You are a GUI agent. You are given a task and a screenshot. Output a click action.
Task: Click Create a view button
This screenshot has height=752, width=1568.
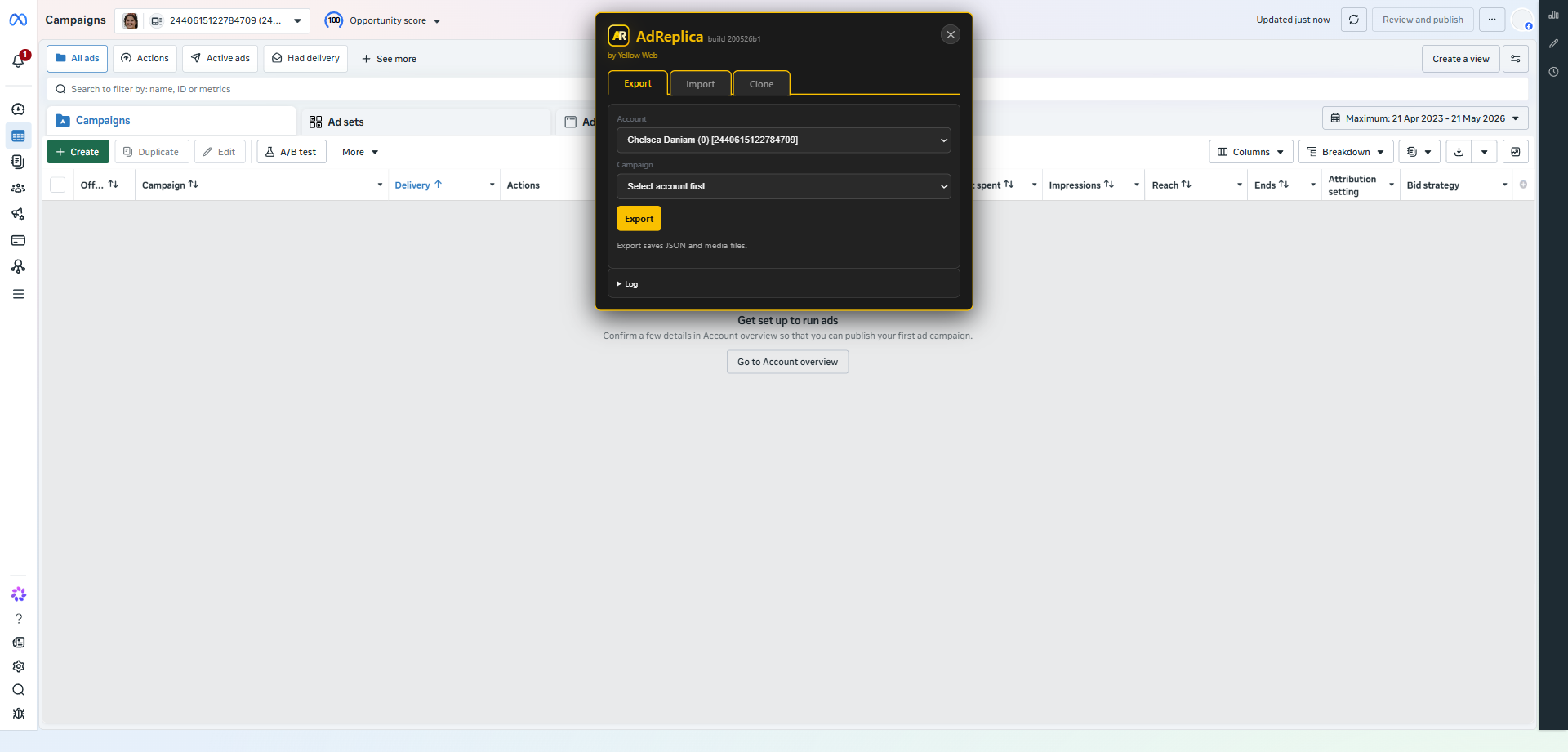[1461, 59]
